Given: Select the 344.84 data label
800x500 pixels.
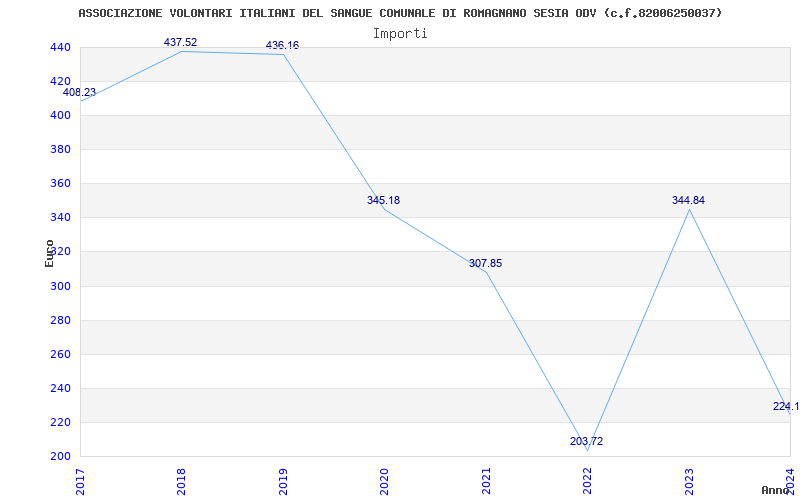Looking at the screenshot, I should coord(688,200).
